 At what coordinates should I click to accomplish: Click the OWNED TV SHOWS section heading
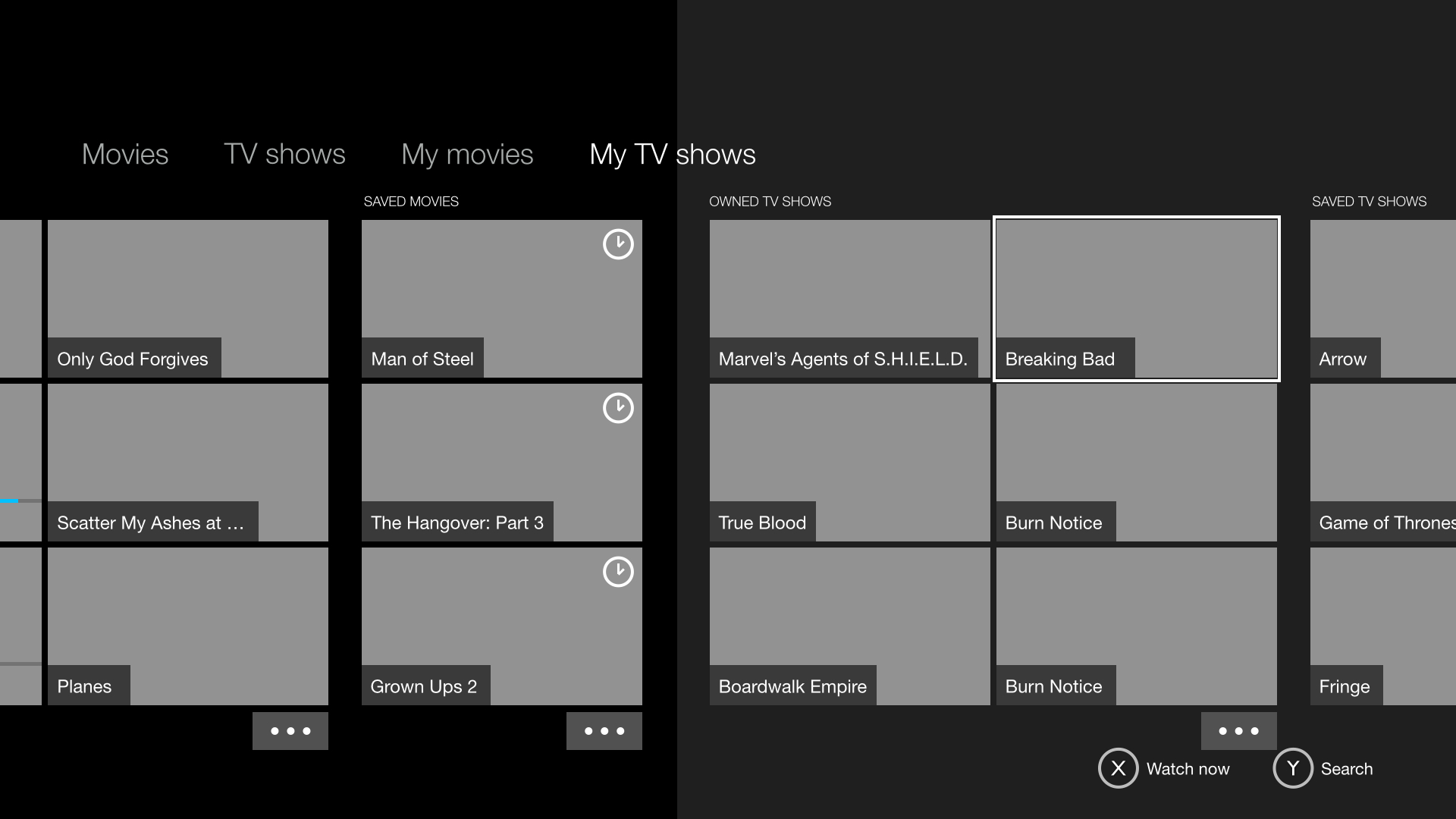click(770, 202)
